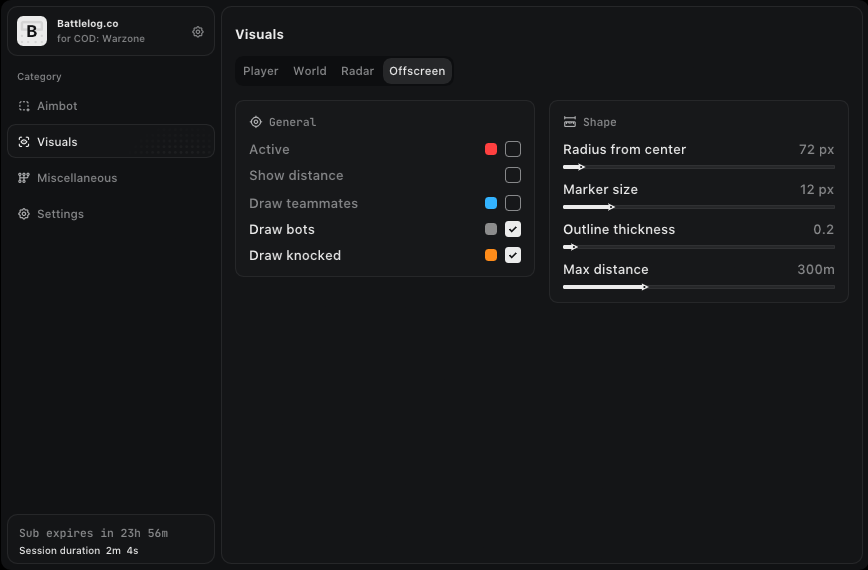The image size is (868, 570).
Task: Select the Offscreen tab
Action: coord(417,71)
